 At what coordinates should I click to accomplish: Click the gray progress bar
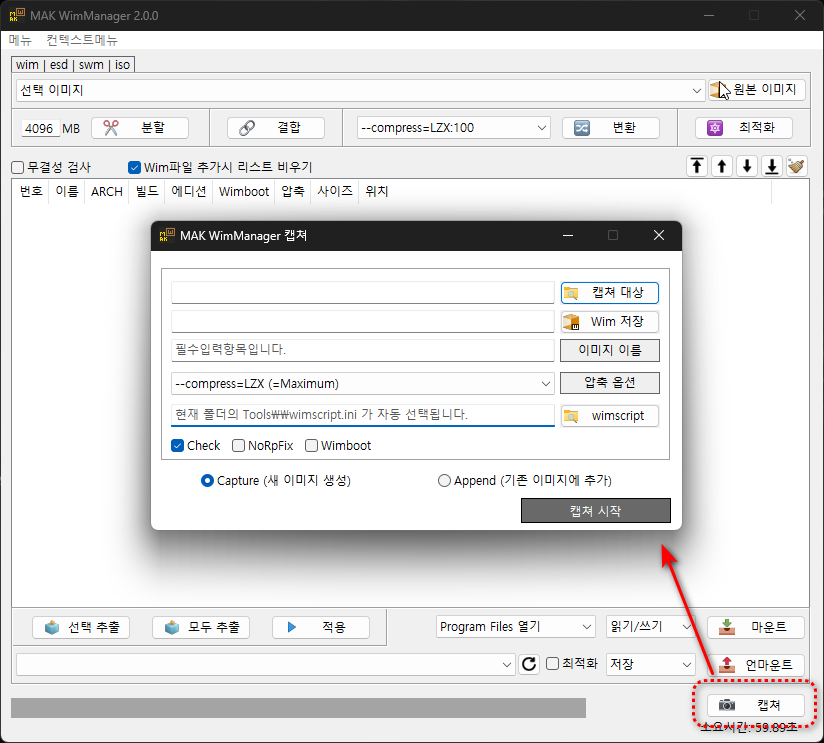click(x=298, y=708)
